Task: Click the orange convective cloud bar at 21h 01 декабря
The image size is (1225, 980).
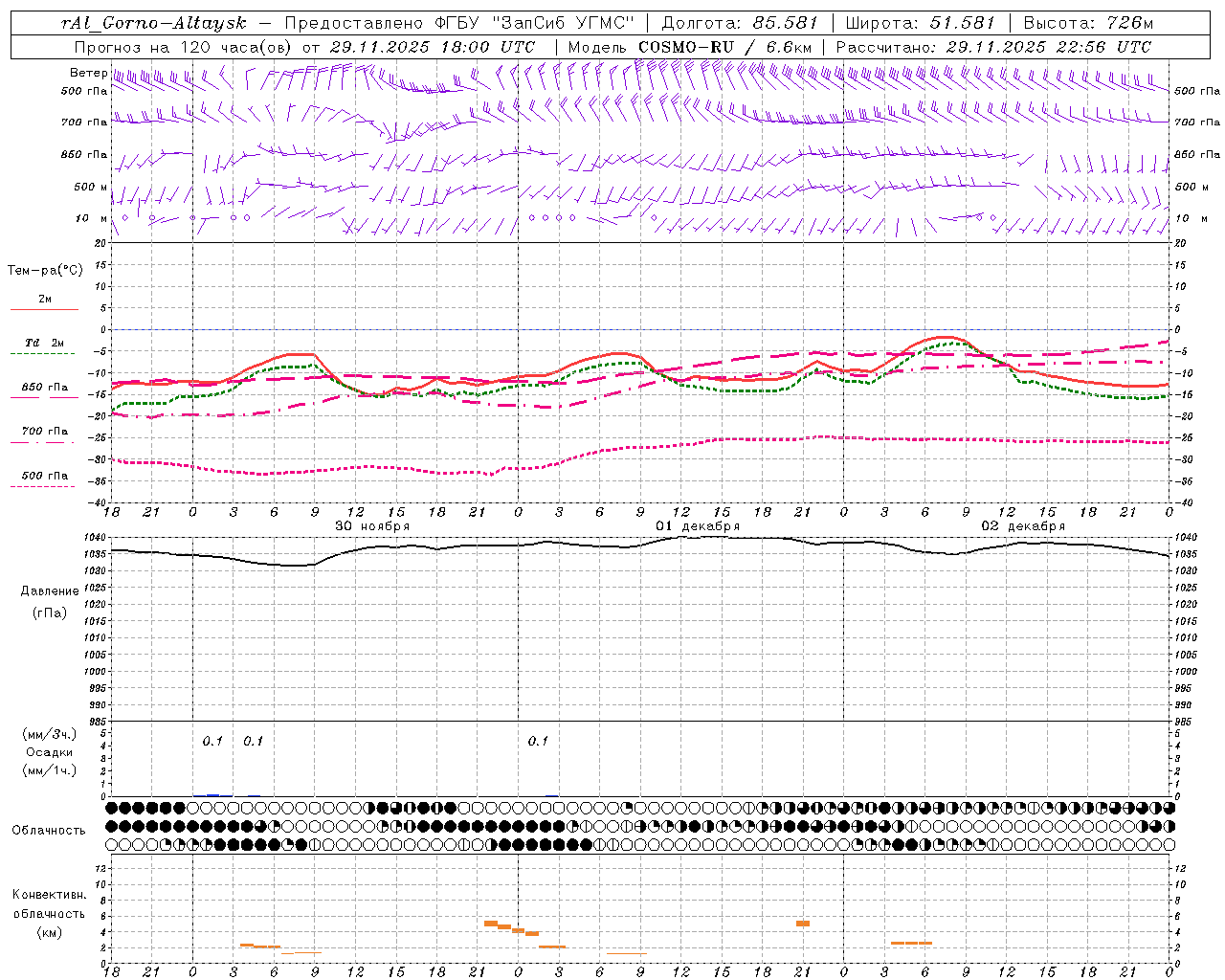Action: tap(803, 924)
